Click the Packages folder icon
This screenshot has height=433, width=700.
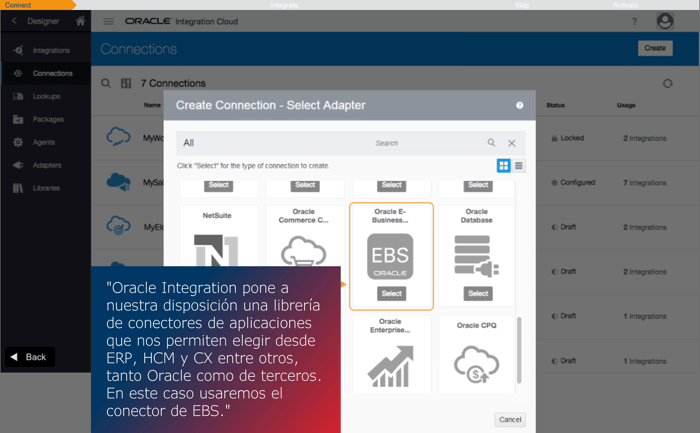coord(18,119)
